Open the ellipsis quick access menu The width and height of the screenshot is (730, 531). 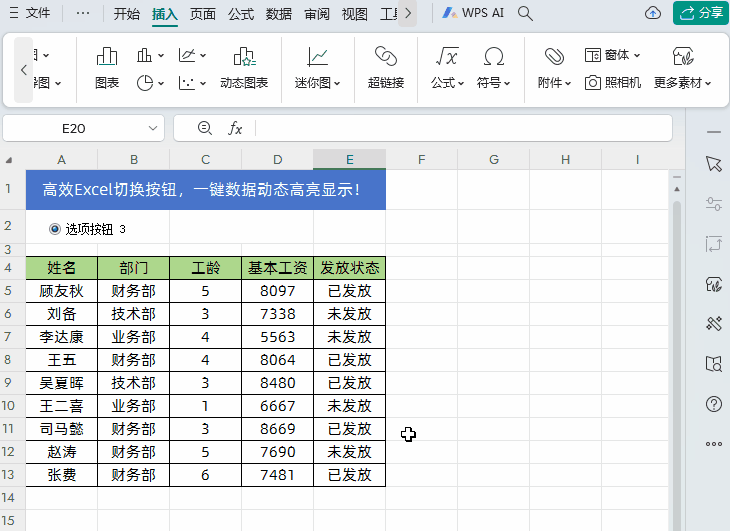coord(83,13)
